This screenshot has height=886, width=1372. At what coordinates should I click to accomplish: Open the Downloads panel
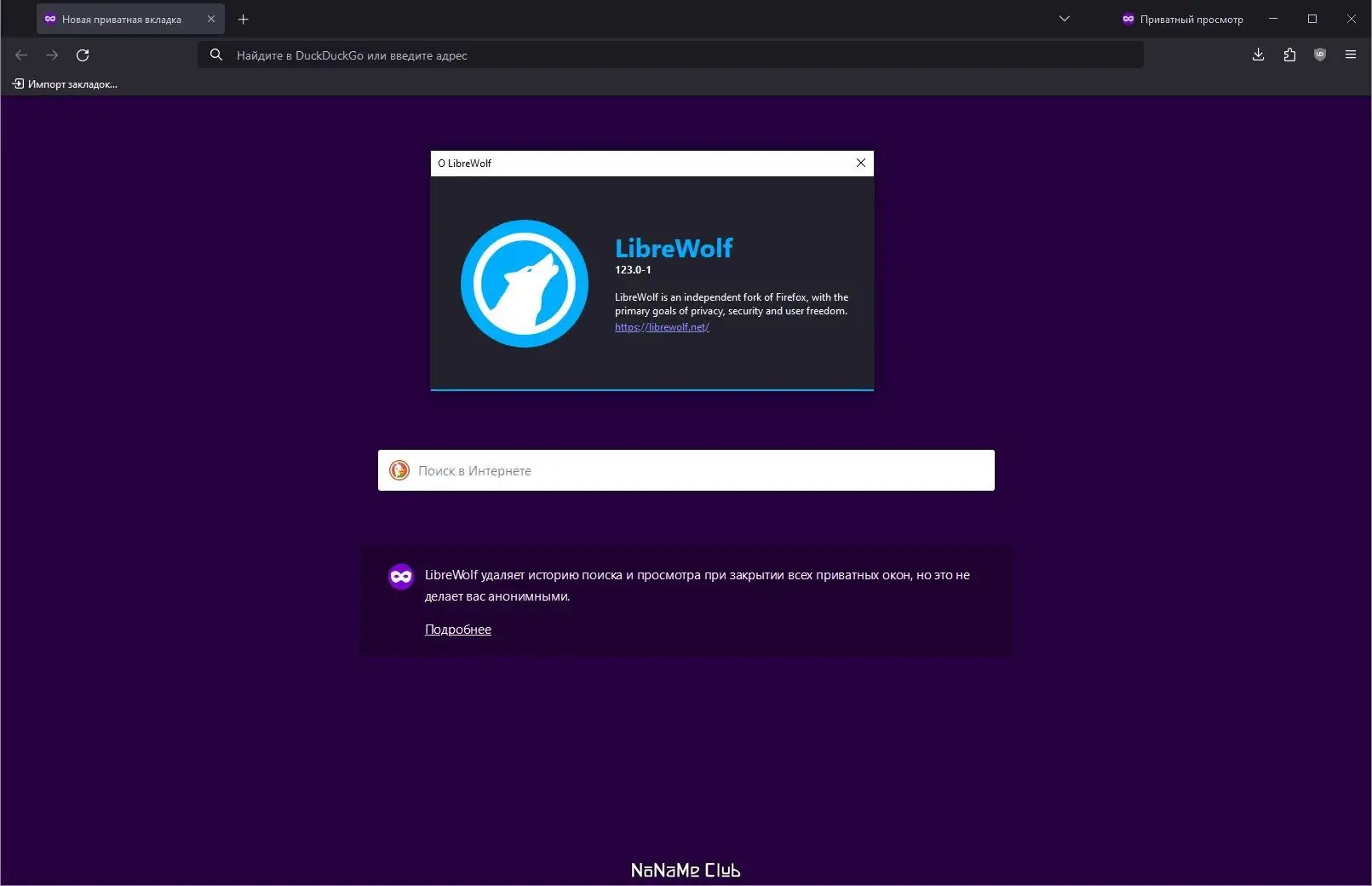(x=1258, y=55)
